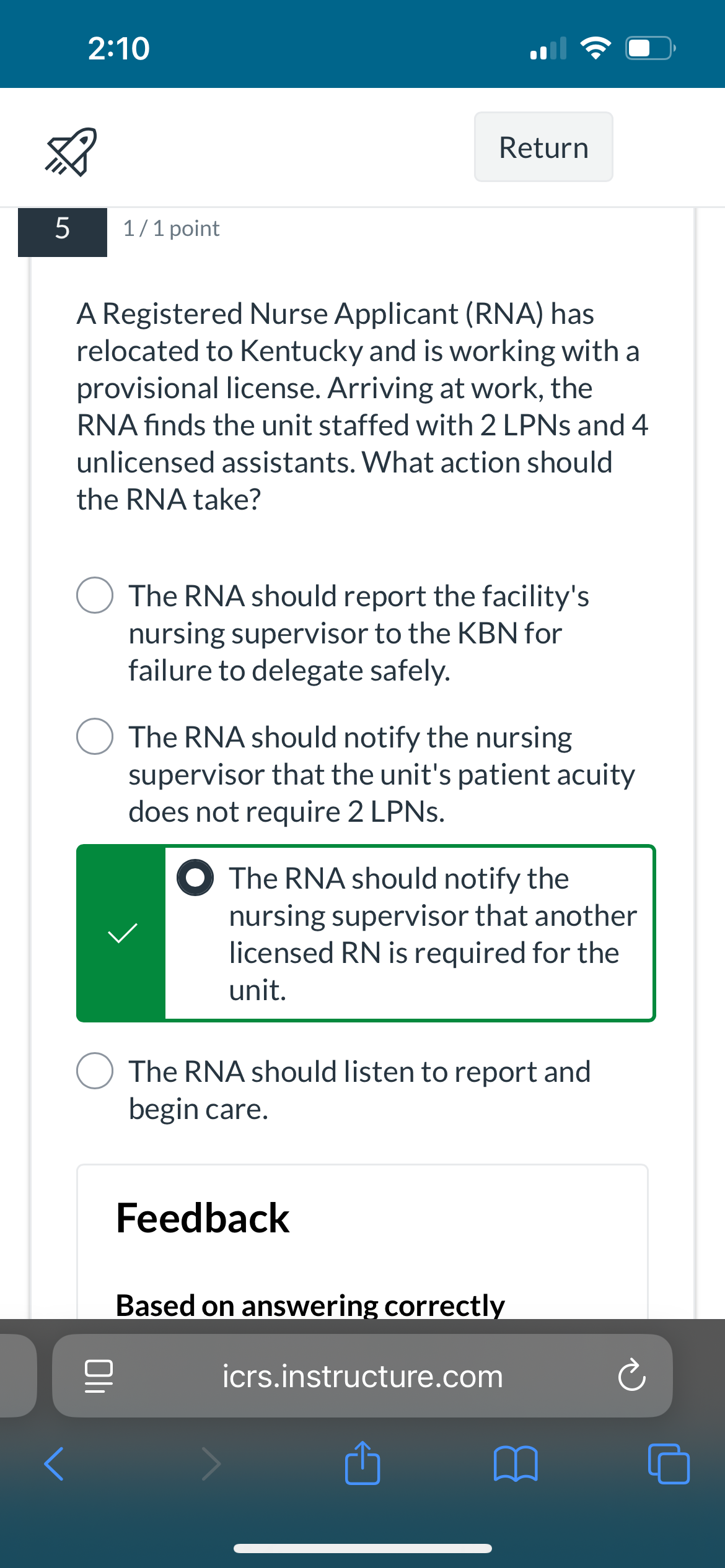
Task: Click the Return button
Action: 543,147
